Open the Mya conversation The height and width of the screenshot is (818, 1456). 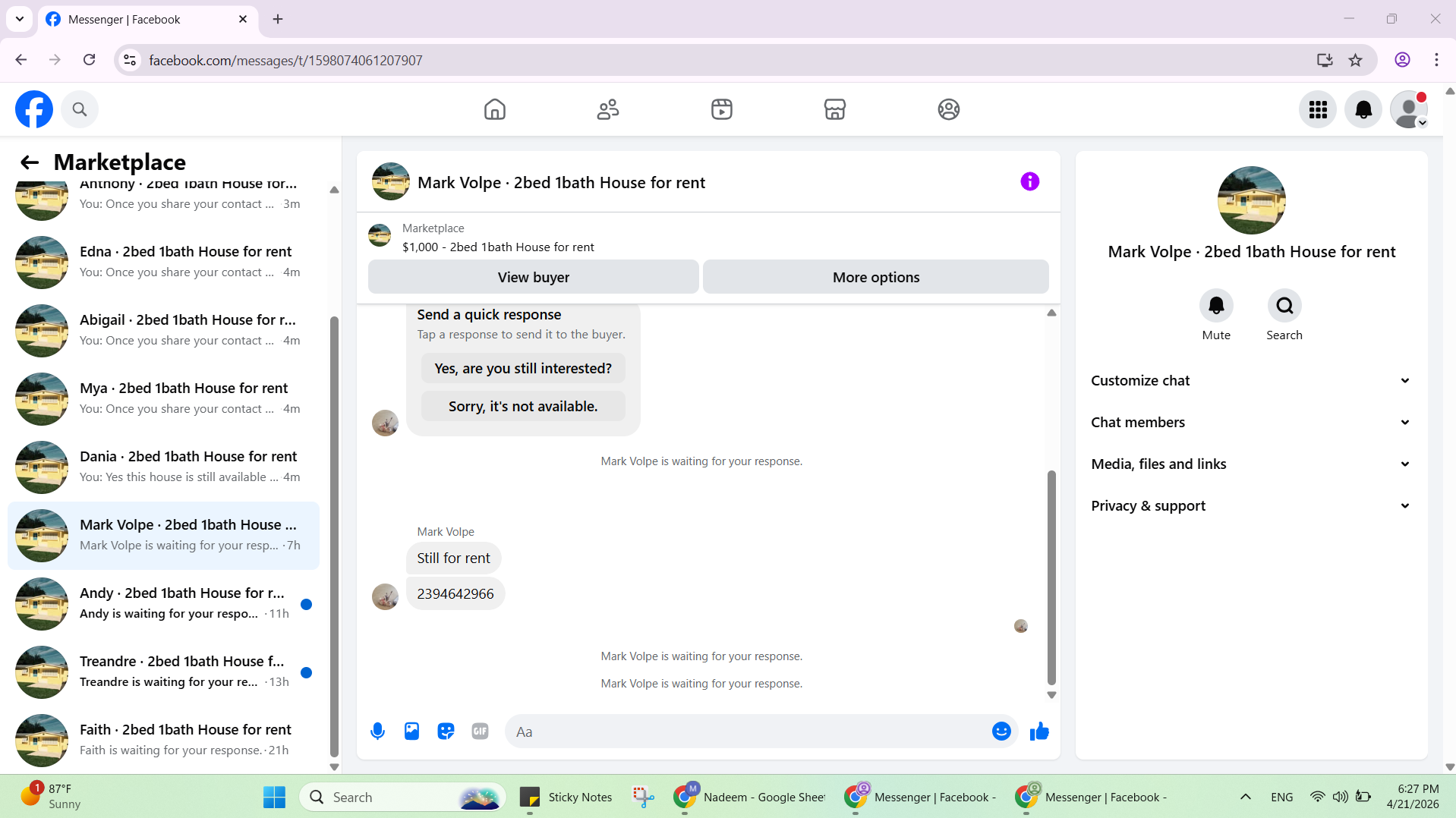click(x=163, y=398)
